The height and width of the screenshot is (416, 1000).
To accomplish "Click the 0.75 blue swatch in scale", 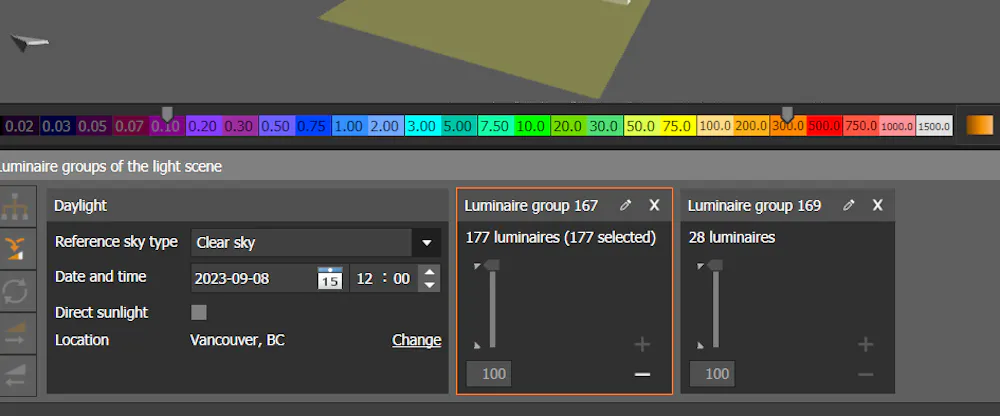I will pos(312,126).
